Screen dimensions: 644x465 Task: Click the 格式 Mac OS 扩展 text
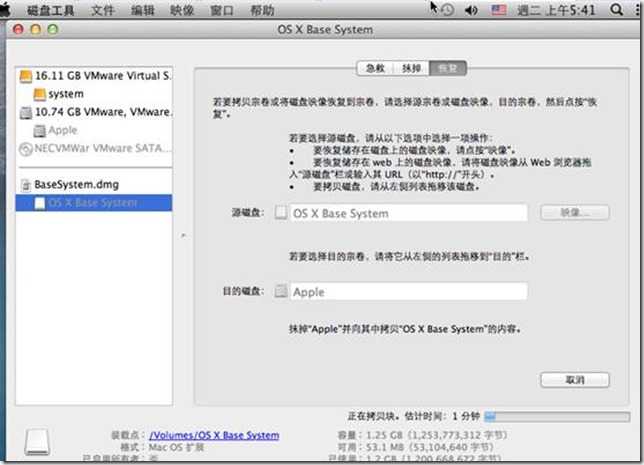(x=162, y=447)
